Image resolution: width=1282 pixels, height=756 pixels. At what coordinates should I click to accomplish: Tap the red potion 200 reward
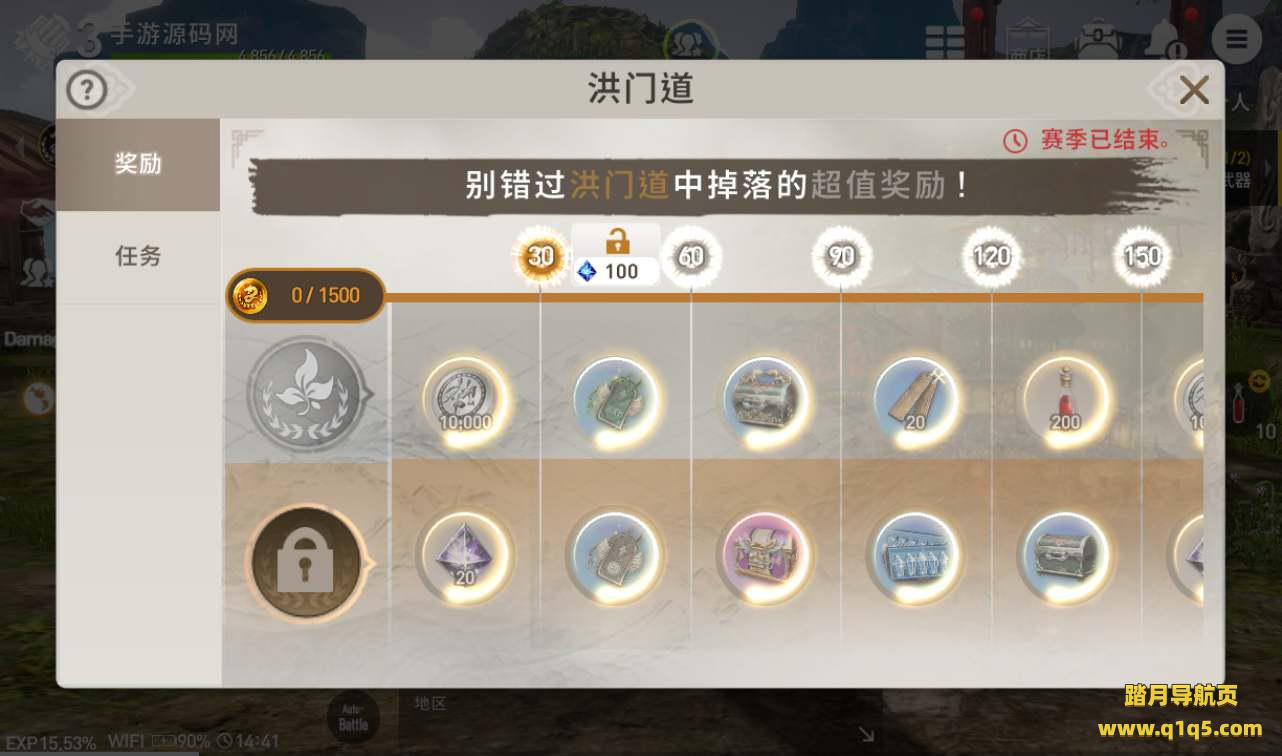1066,402
